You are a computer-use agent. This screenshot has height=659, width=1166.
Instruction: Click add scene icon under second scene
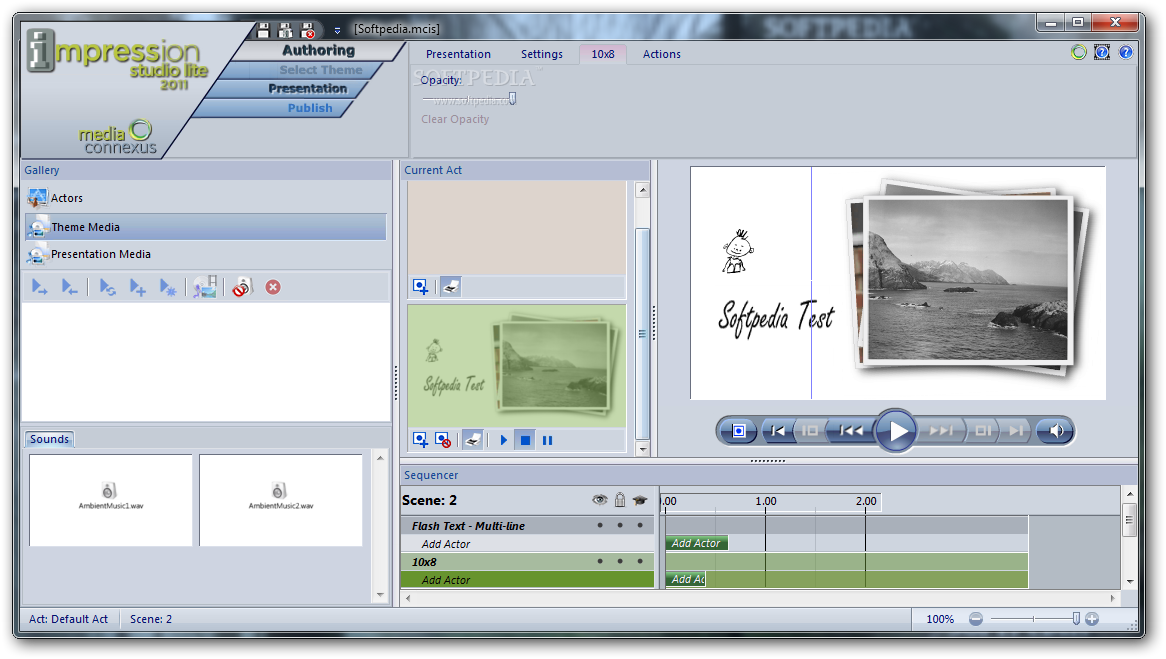pos(420,440)
